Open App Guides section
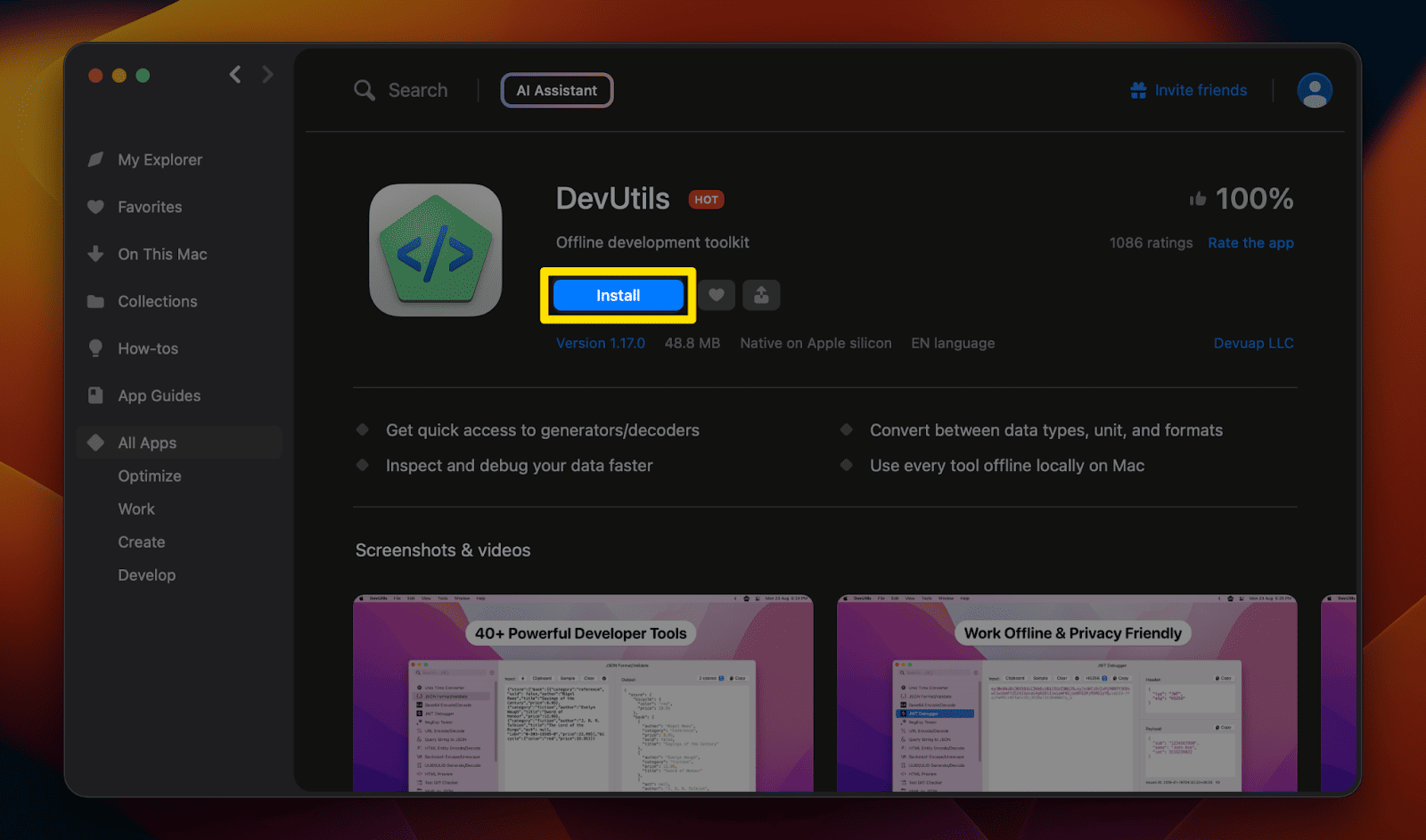This screenshot has height=840, width=1426. pyautogui.click(x=160, y=396)
